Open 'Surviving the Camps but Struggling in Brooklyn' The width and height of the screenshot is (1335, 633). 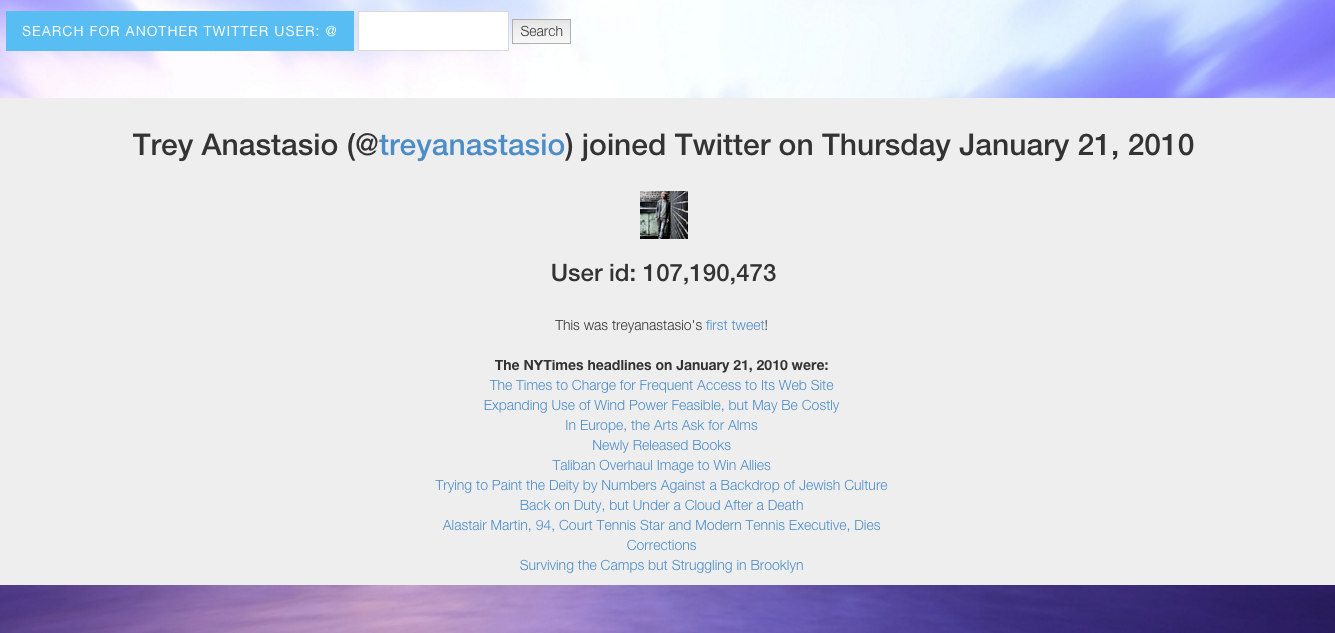tap(661, 565)
